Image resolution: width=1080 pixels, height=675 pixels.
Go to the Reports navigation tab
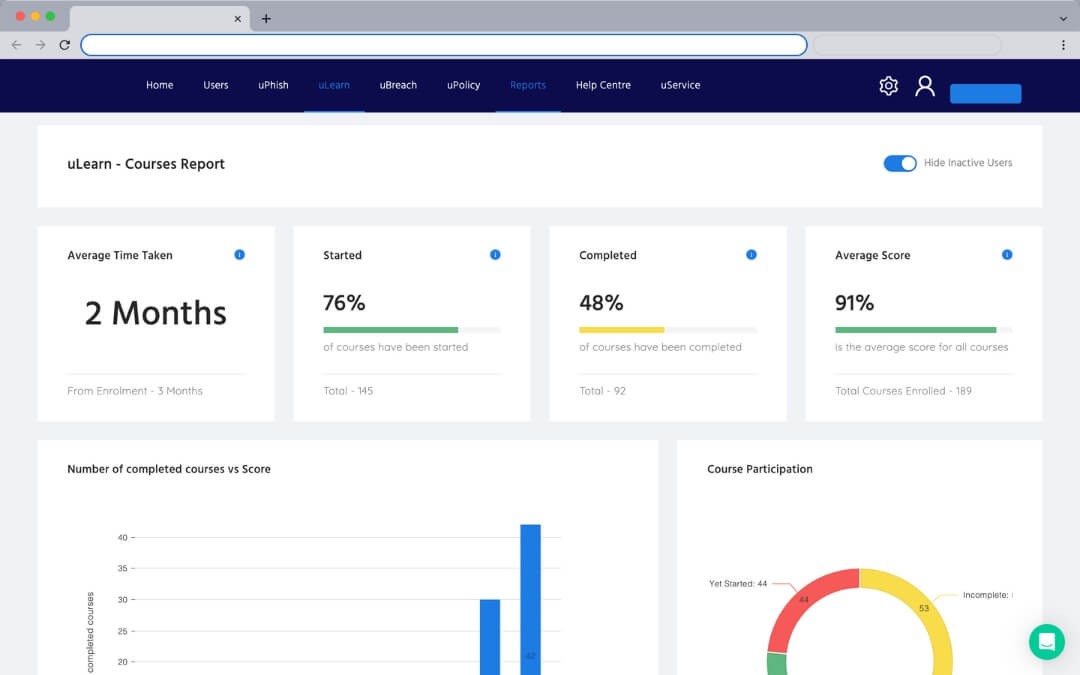point(528,85)
